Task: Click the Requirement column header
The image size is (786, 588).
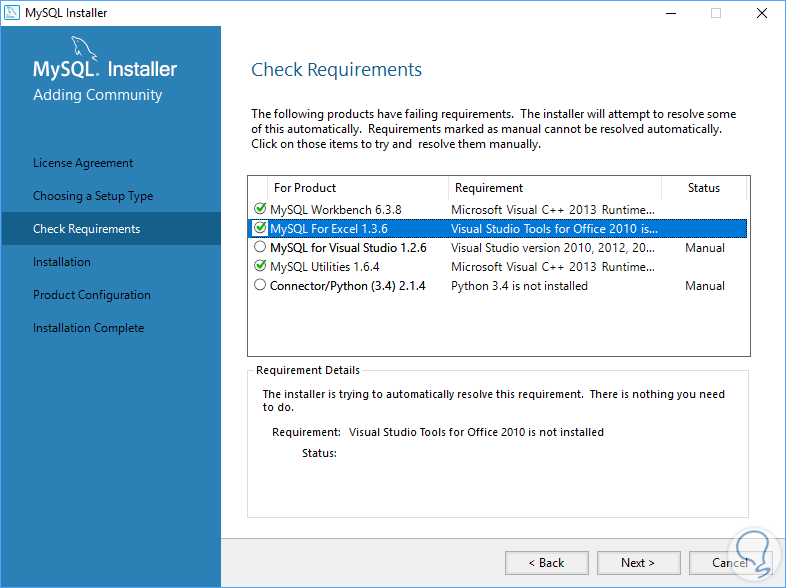Action: pyautogui.click(x=554, y=188)
